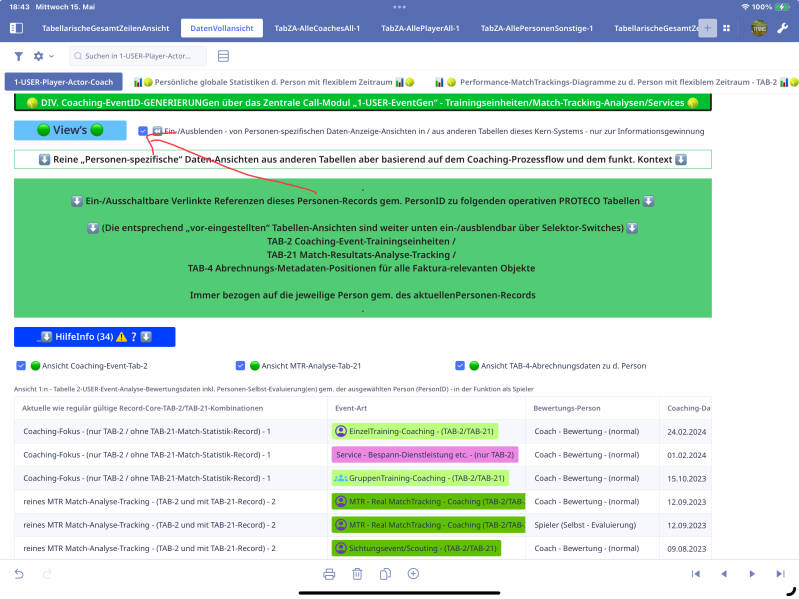Expand the settings gear dropdown

[43, 56]
